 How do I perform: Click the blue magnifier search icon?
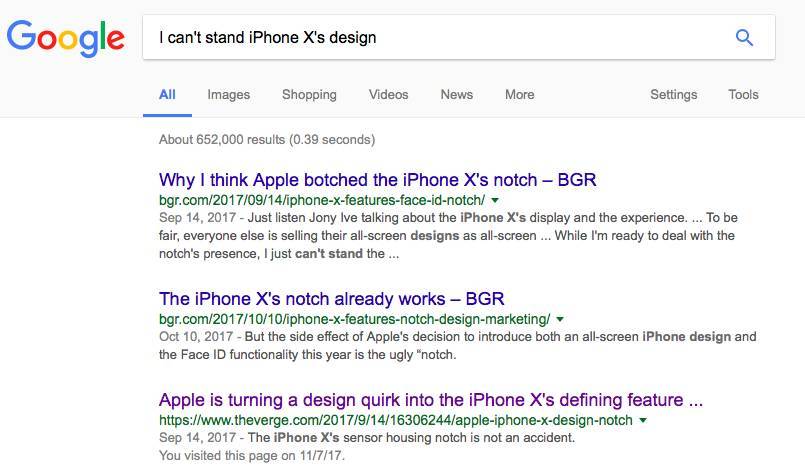click(x=744, y=38)
